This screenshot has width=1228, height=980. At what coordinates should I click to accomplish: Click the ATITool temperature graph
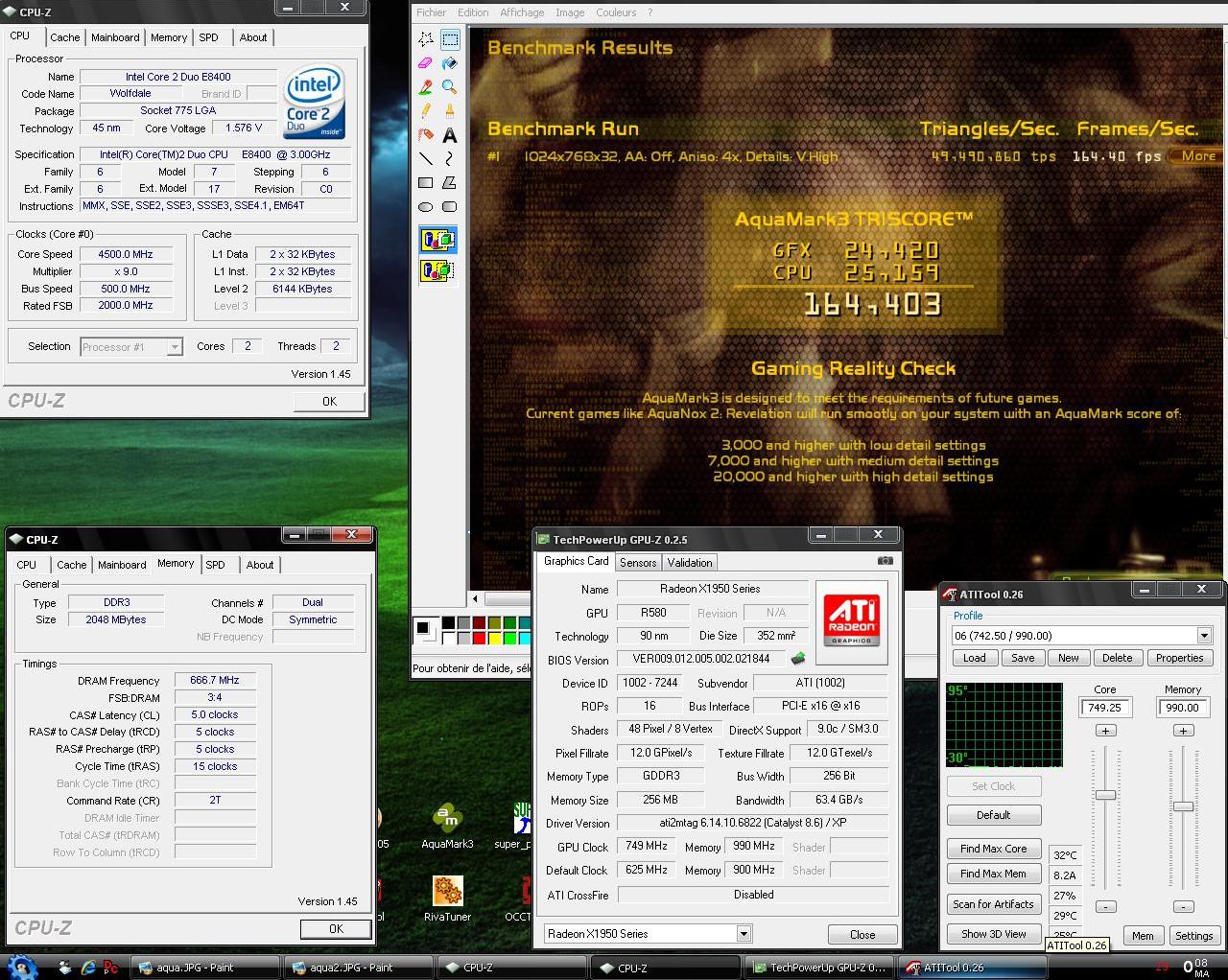coord(1004,725)
